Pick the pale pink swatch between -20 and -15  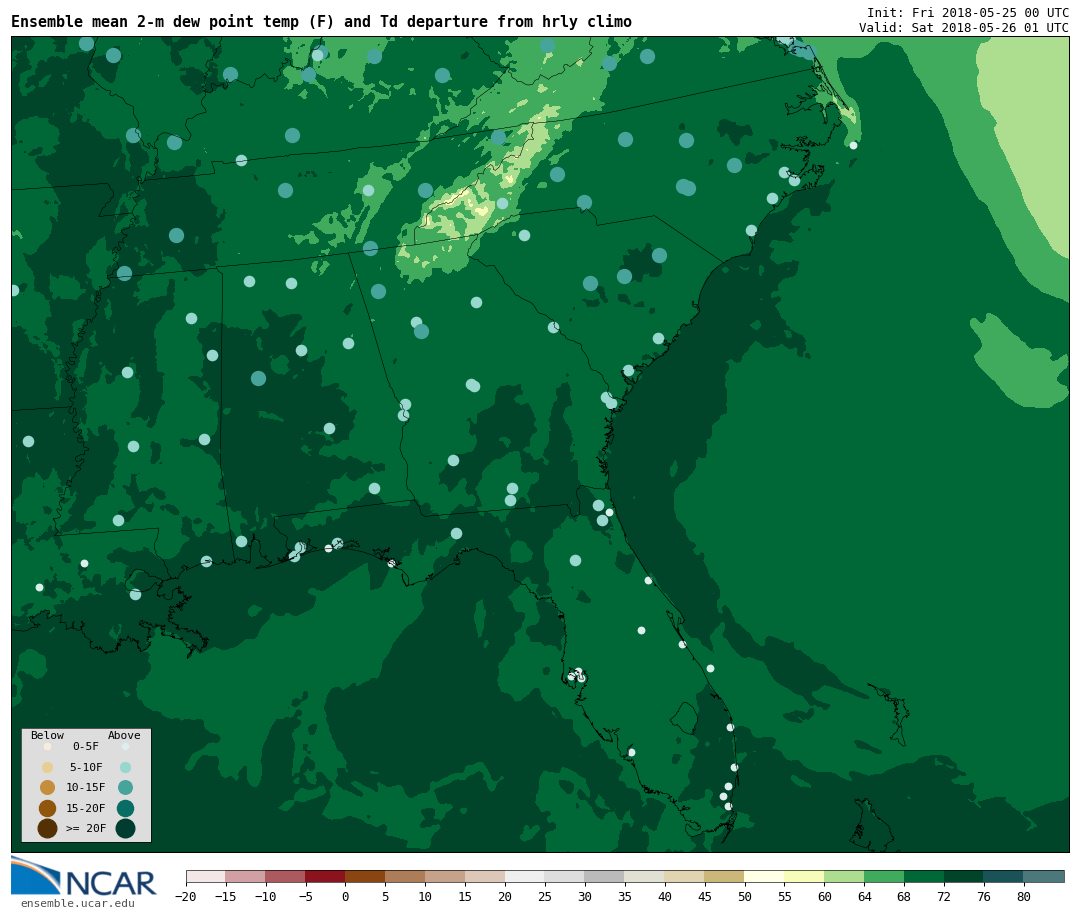[x=206, y=876]
